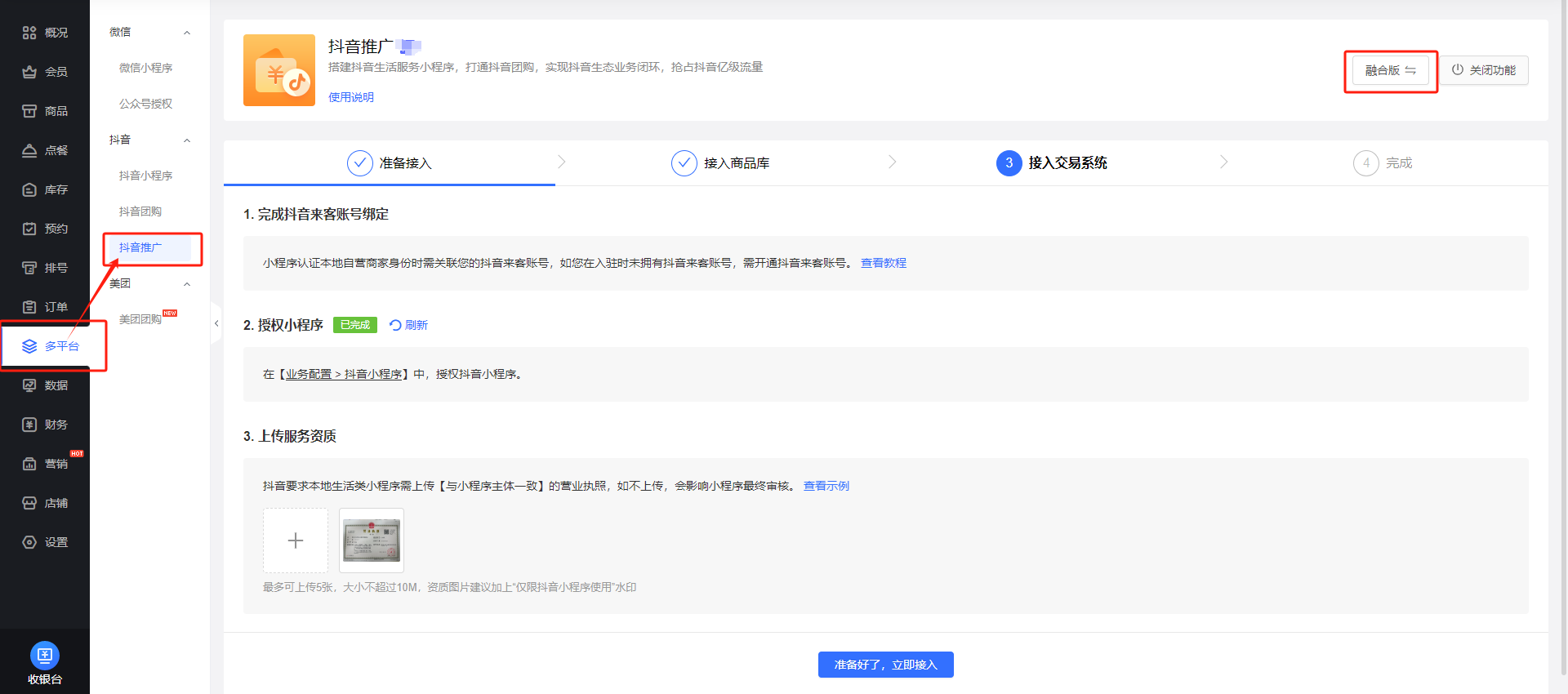Open the 会员 members sidebar item
Screen dimensions: 1568x694
pos(45,72)
